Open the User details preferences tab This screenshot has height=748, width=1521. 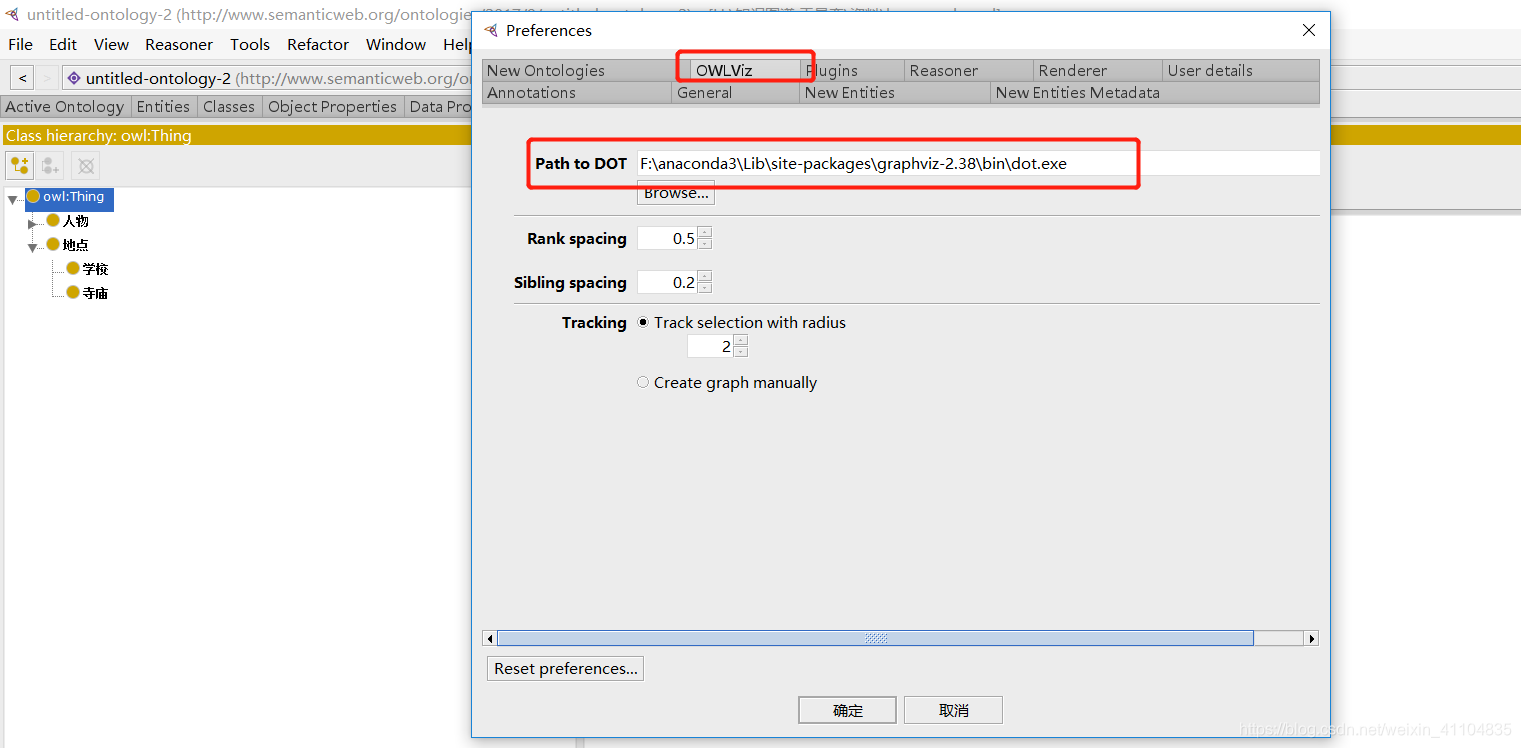(1241, 70)
